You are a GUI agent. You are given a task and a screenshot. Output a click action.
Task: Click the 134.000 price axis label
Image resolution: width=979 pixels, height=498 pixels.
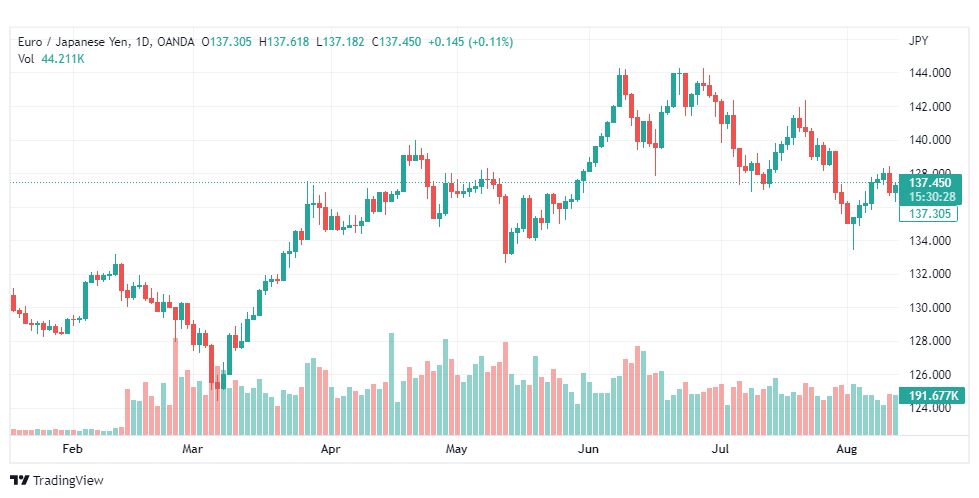pos(930,241)
